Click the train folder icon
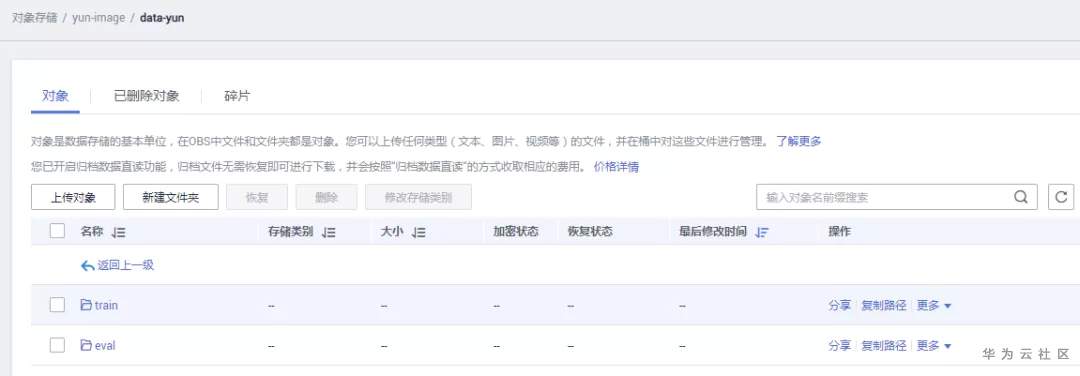The width and height of the screenshot is (1080, 376). (86, 304)
